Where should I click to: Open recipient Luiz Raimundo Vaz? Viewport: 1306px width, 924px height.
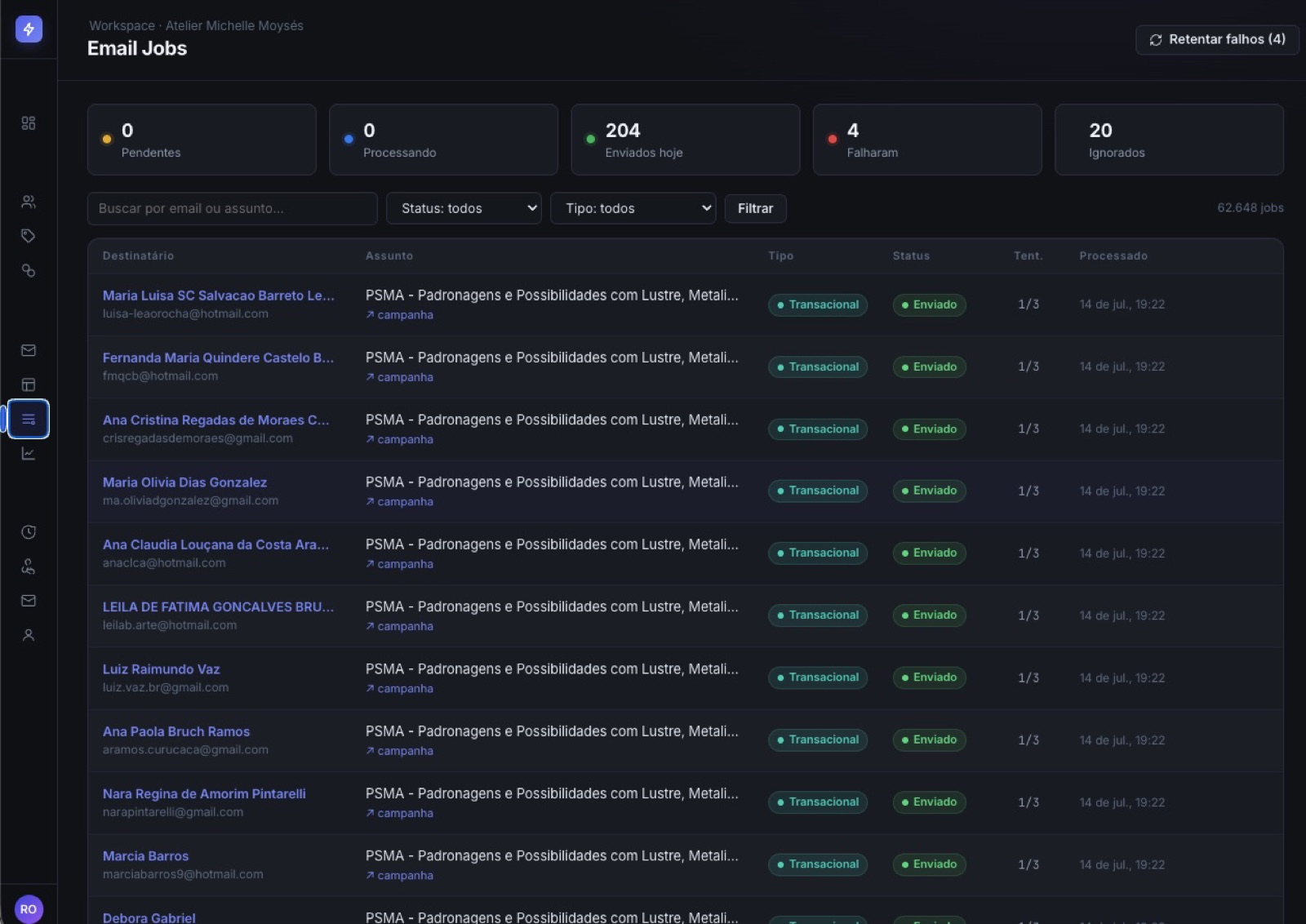pyautogui.click(x=162, y=669)
